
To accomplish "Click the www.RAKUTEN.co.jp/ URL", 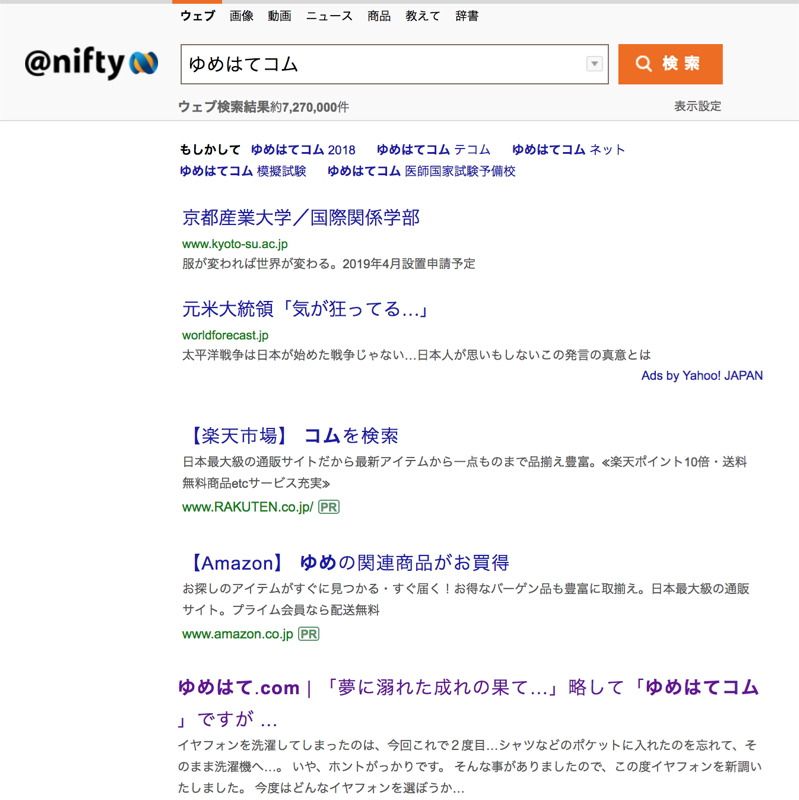I will [x=248, y=507].
